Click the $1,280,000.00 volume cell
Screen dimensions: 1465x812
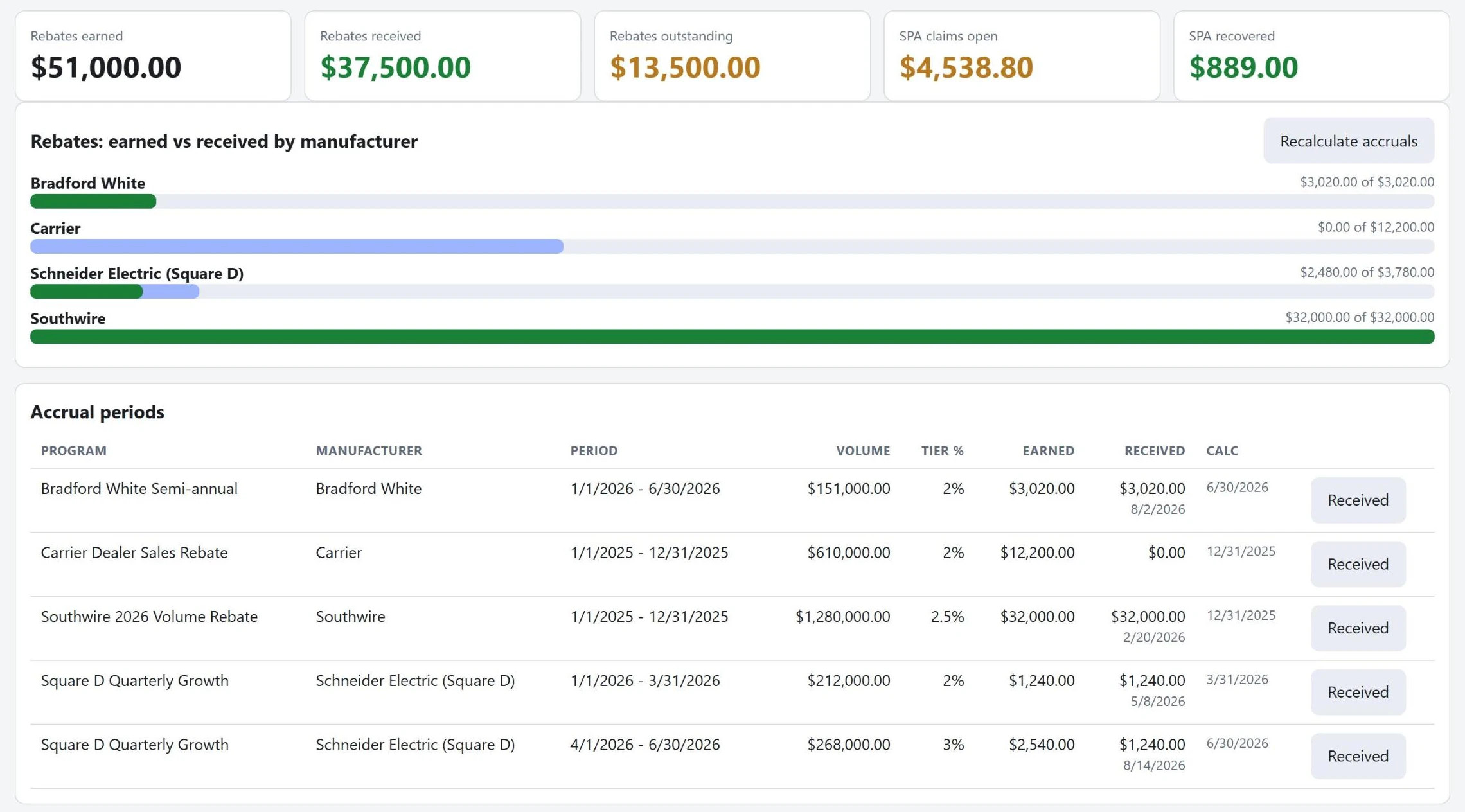click(x=843, y=617)
